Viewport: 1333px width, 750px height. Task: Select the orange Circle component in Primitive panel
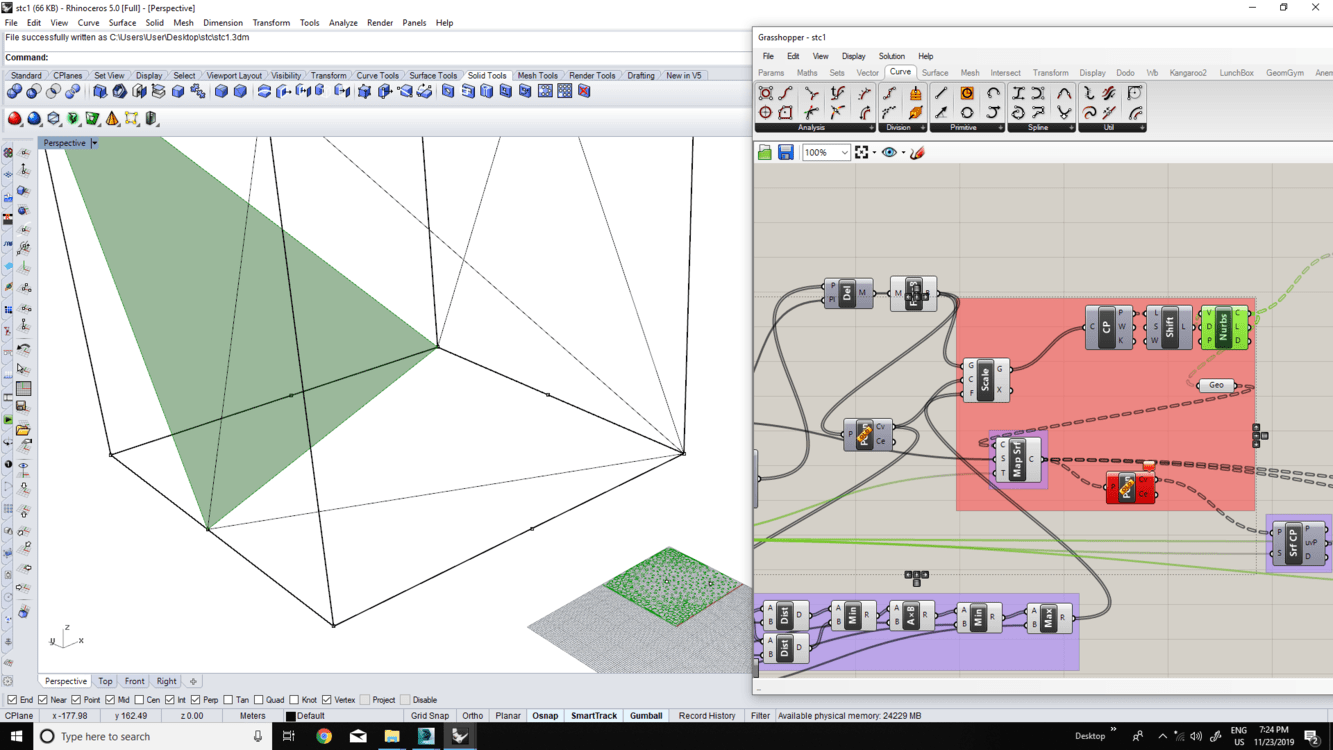click(967, 93)
